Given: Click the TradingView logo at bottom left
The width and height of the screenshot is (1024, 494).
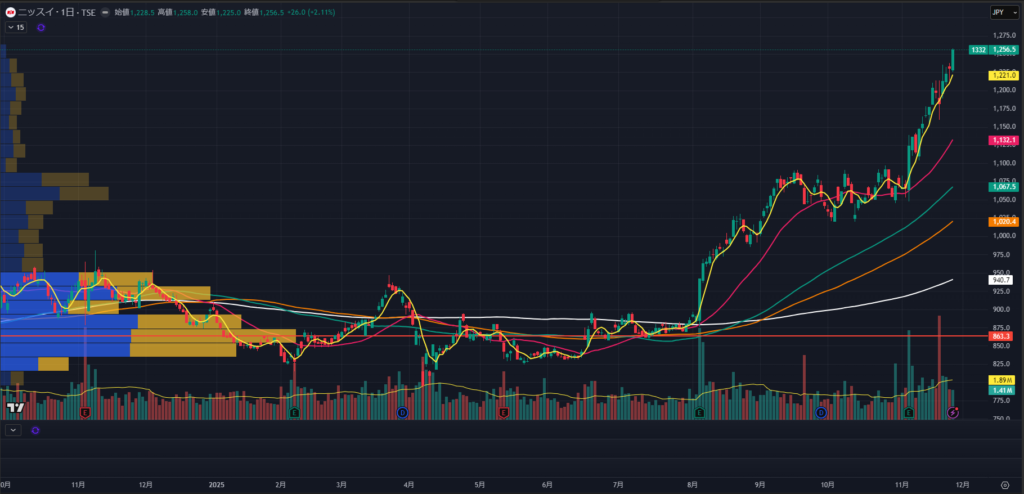Looking at the screenshot, I should pos(15,408).
